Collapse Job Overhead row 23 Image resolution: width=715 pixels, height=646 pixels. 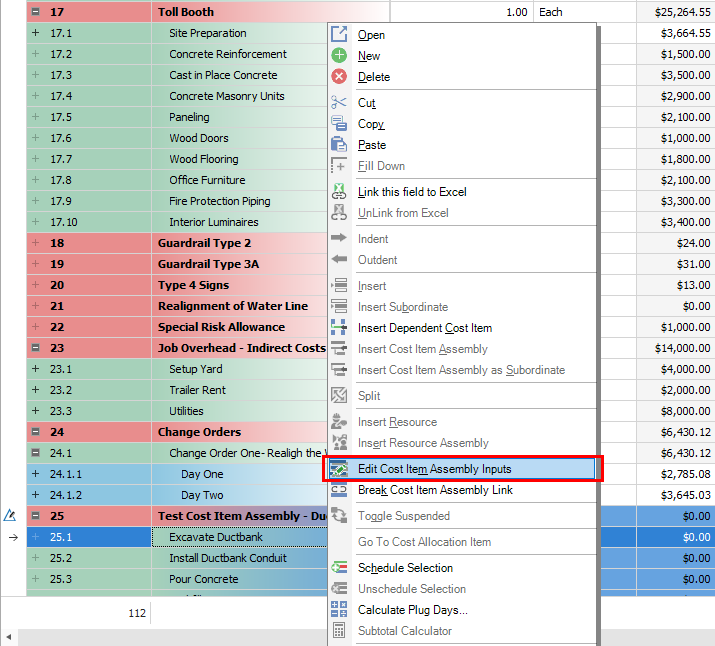pos(36,348)
